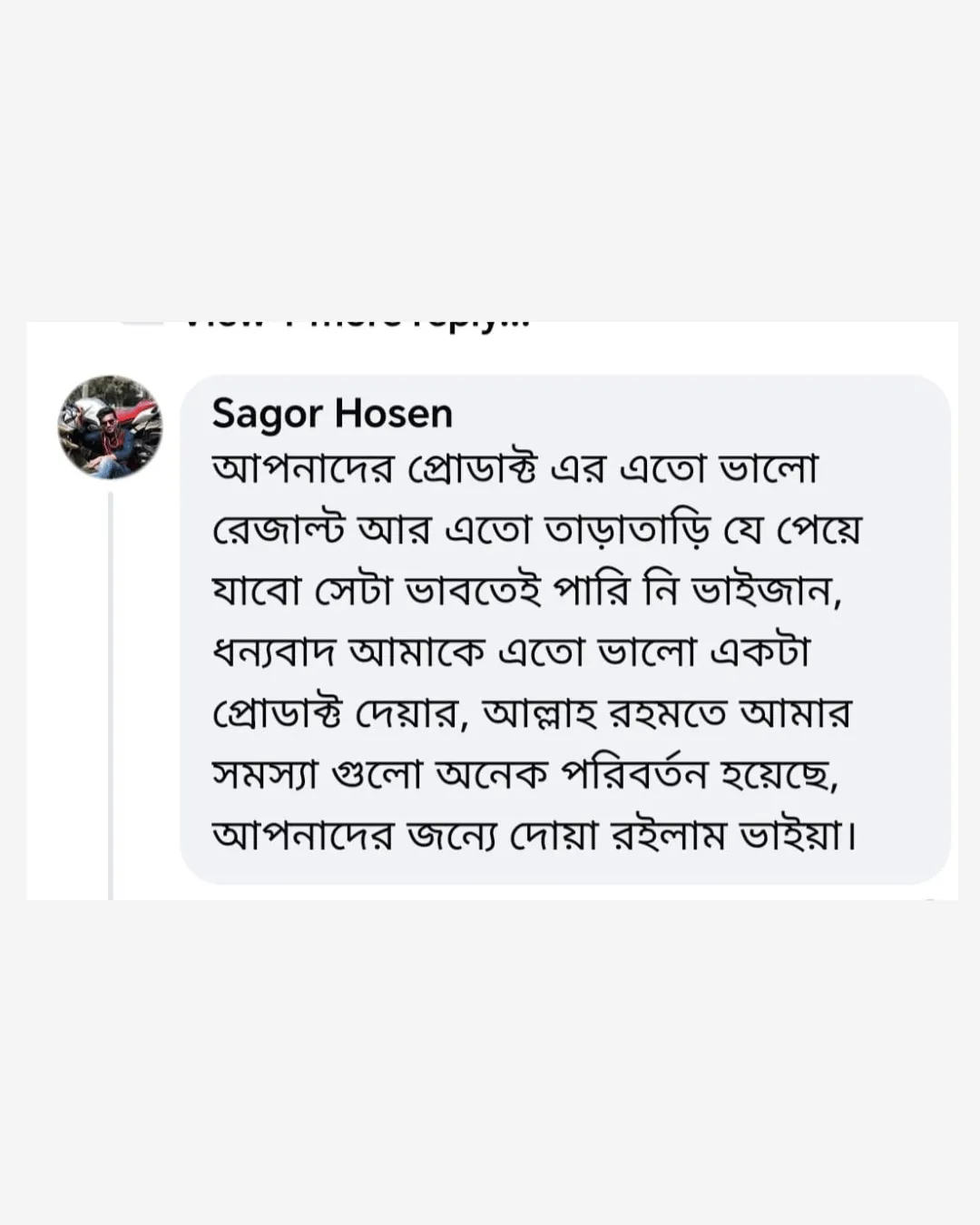Open Sagor Hosen's profile picture

pyautogui.click(x=110, y=426)
